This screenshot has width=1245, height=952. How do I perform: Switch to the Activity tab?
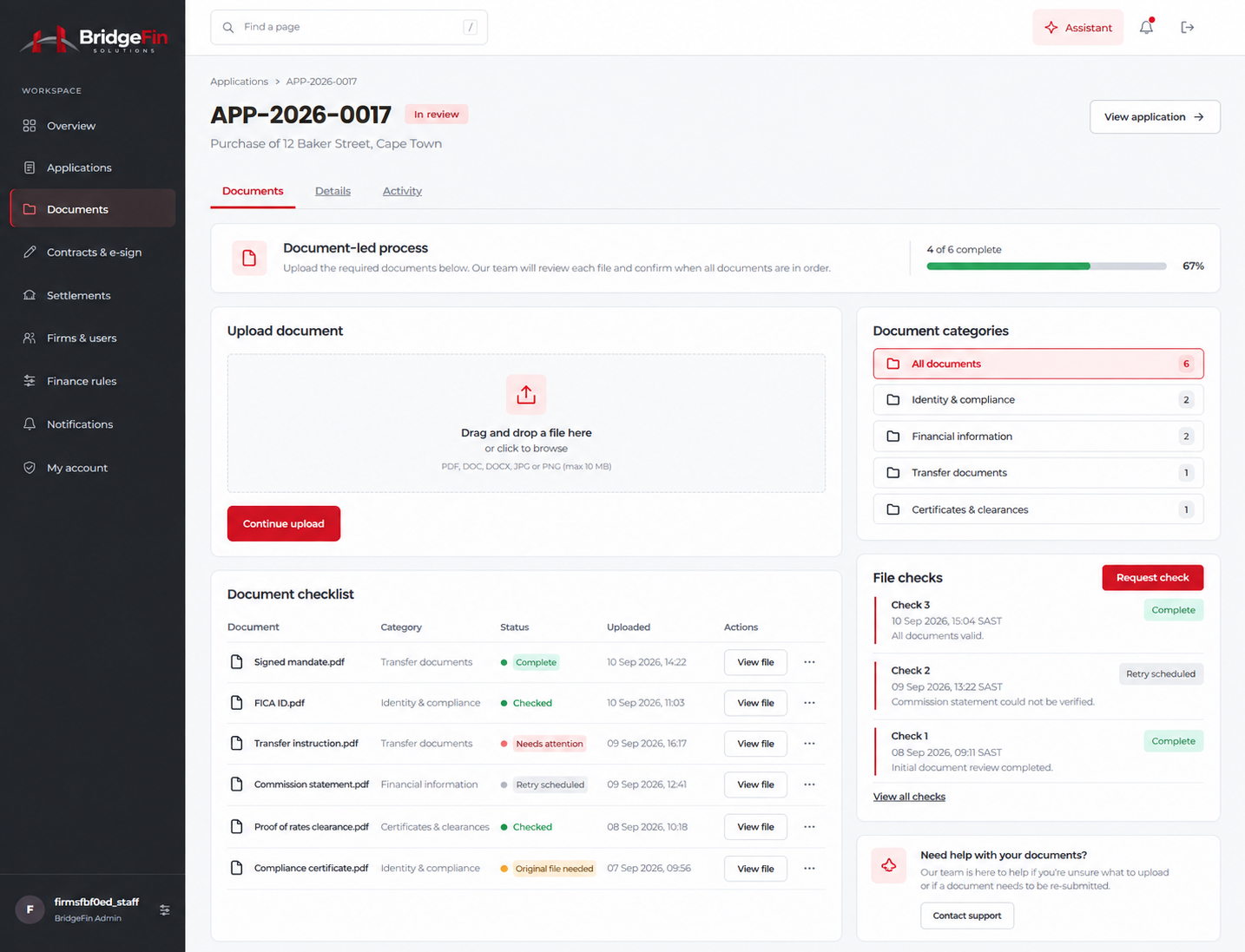(402, 191)
